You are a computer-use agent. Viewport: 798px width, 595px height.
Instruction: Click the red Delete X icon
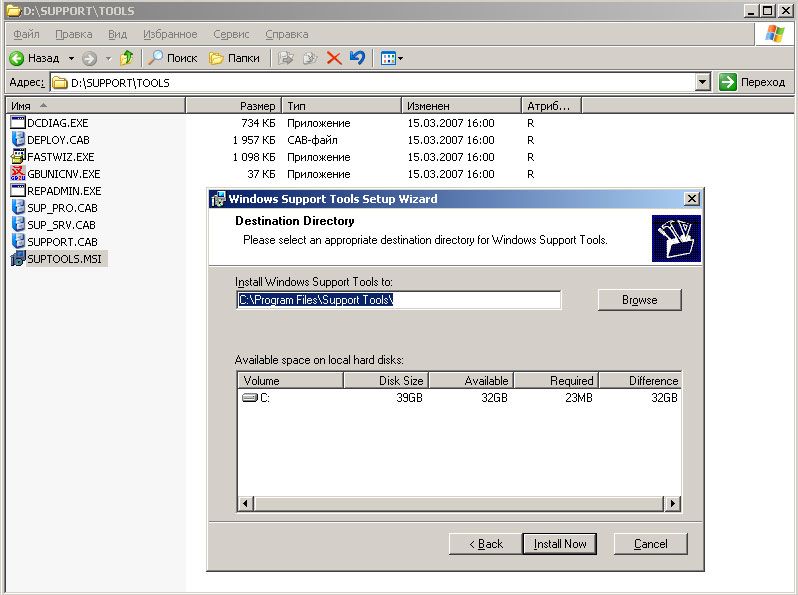(x=334, y=58)
